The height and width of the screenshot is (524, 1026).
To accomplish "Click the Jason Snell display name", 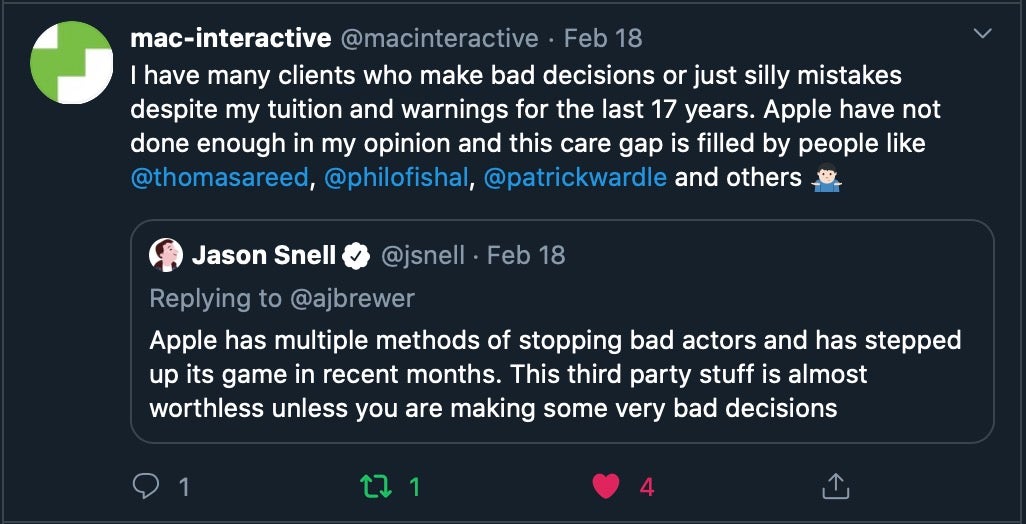I will point(263,256).
